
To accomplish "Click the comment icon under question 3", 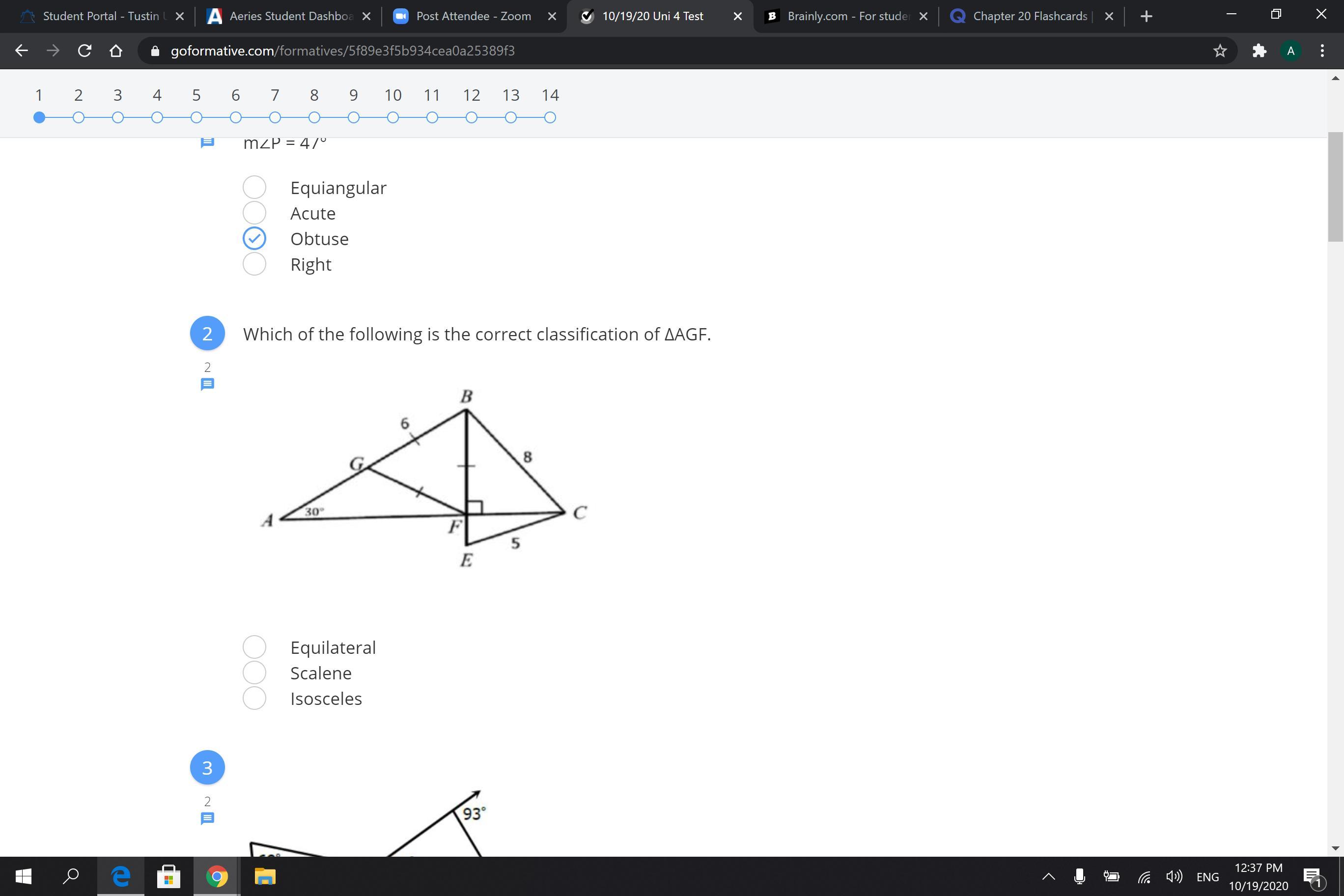I will pyautogui.click(x=207, y=818).
